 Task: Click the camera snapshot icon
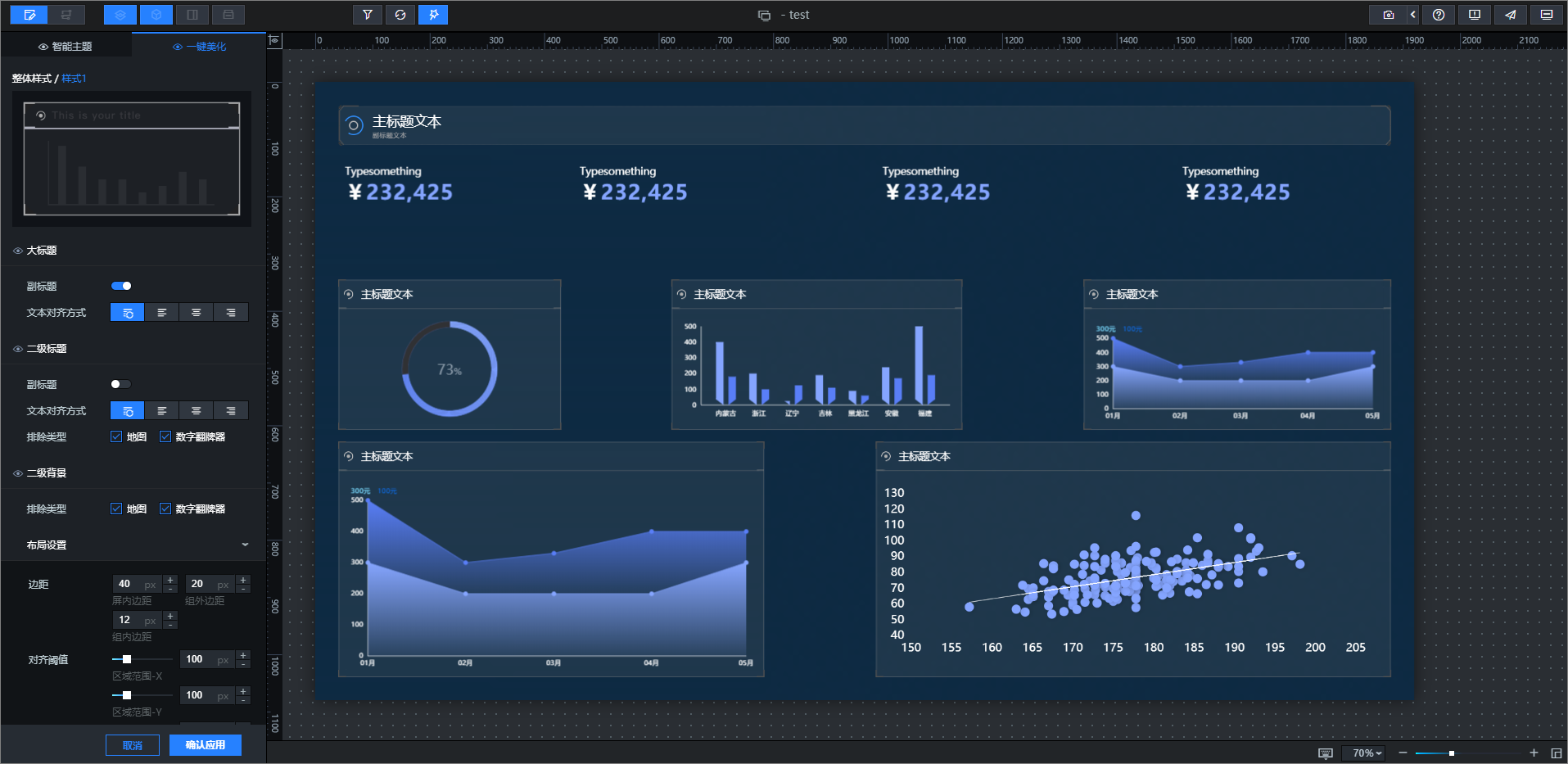tap(1389, 15)
